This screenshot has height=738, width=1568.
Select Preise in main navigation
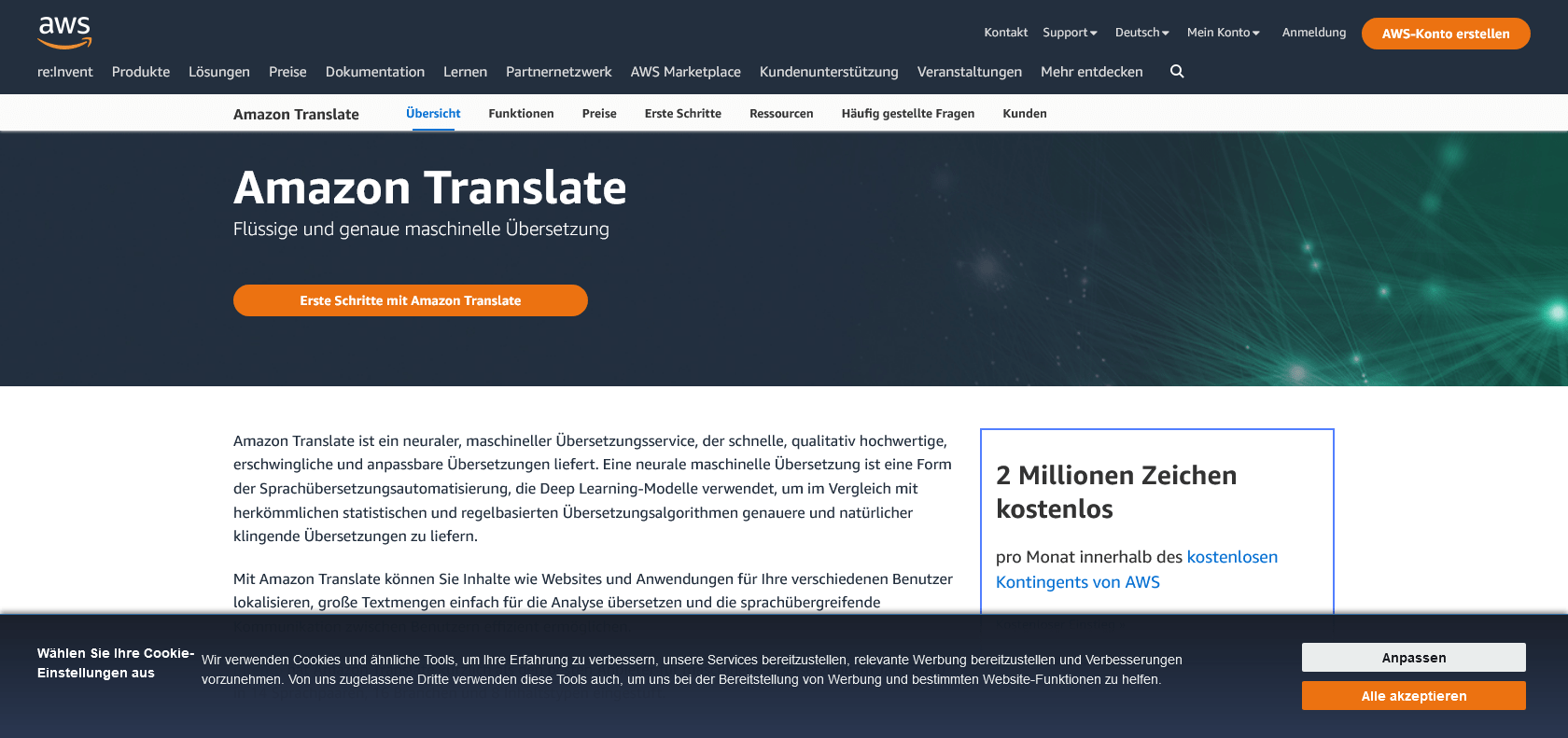pyautogui.click(x=287, y=72)
